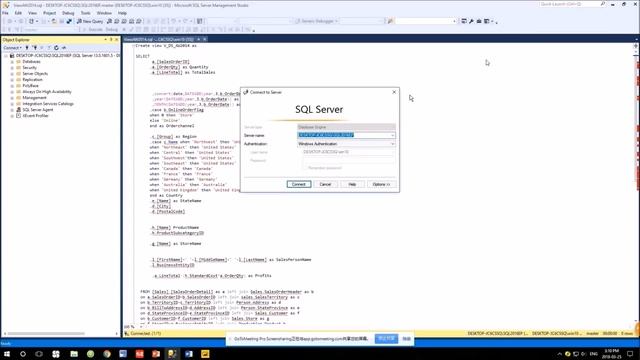Open the Windows Start menu
The image size is (640, 360).
click(x=7, y=354)
